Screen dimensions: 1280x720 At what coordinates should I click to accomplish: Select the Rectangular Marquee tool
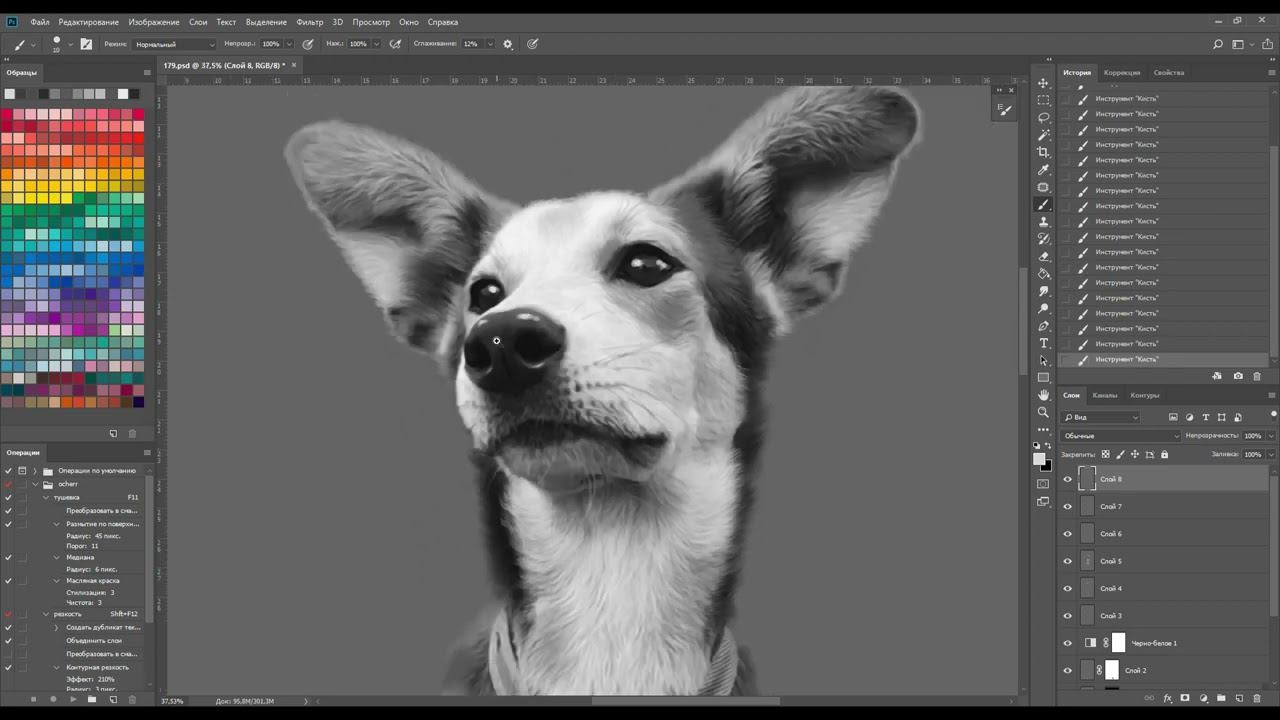pos(1044,100)
